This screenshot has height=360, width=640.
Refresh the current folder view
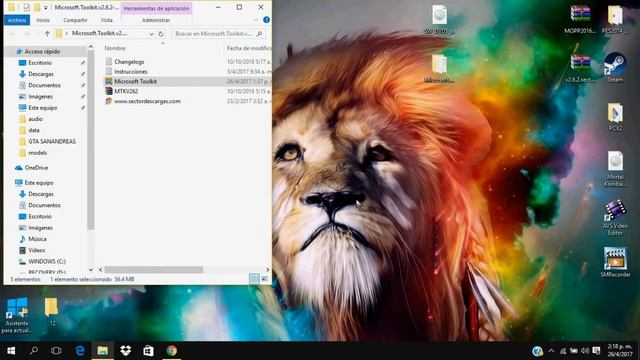pyautogui.click(x=161, y=34)
